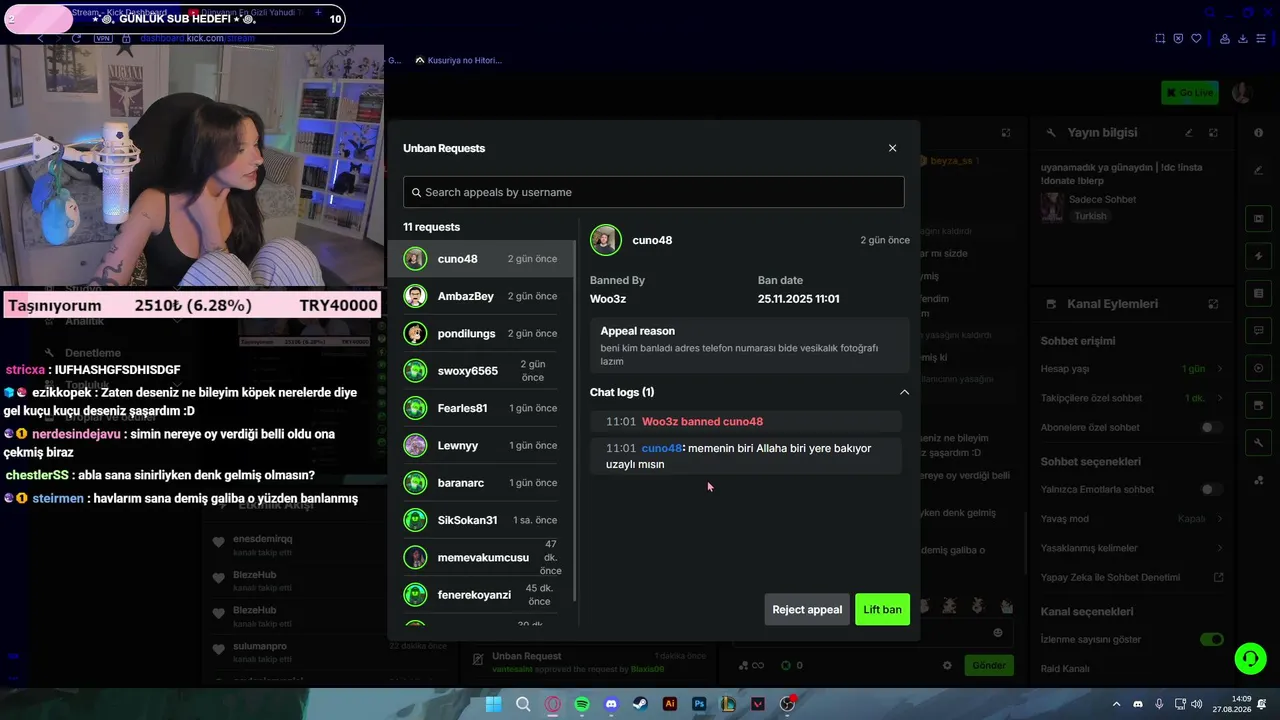
Task: Select memevakumcusu unban request
Action: (481, 557)
